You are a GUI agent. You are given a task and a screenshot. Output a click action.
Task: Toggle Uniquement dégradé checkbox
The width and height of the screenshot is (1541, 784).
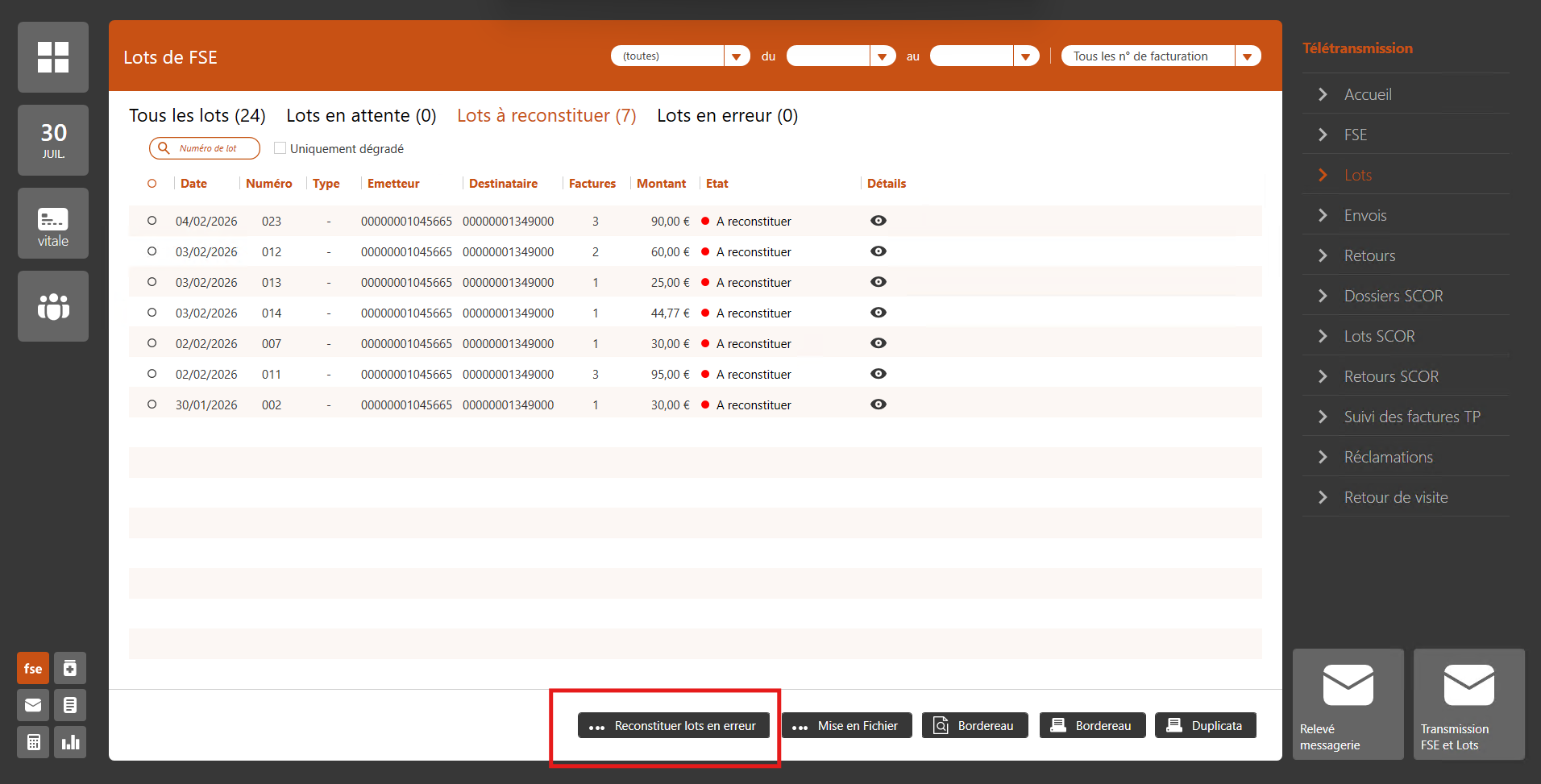(x=280, y=148)
